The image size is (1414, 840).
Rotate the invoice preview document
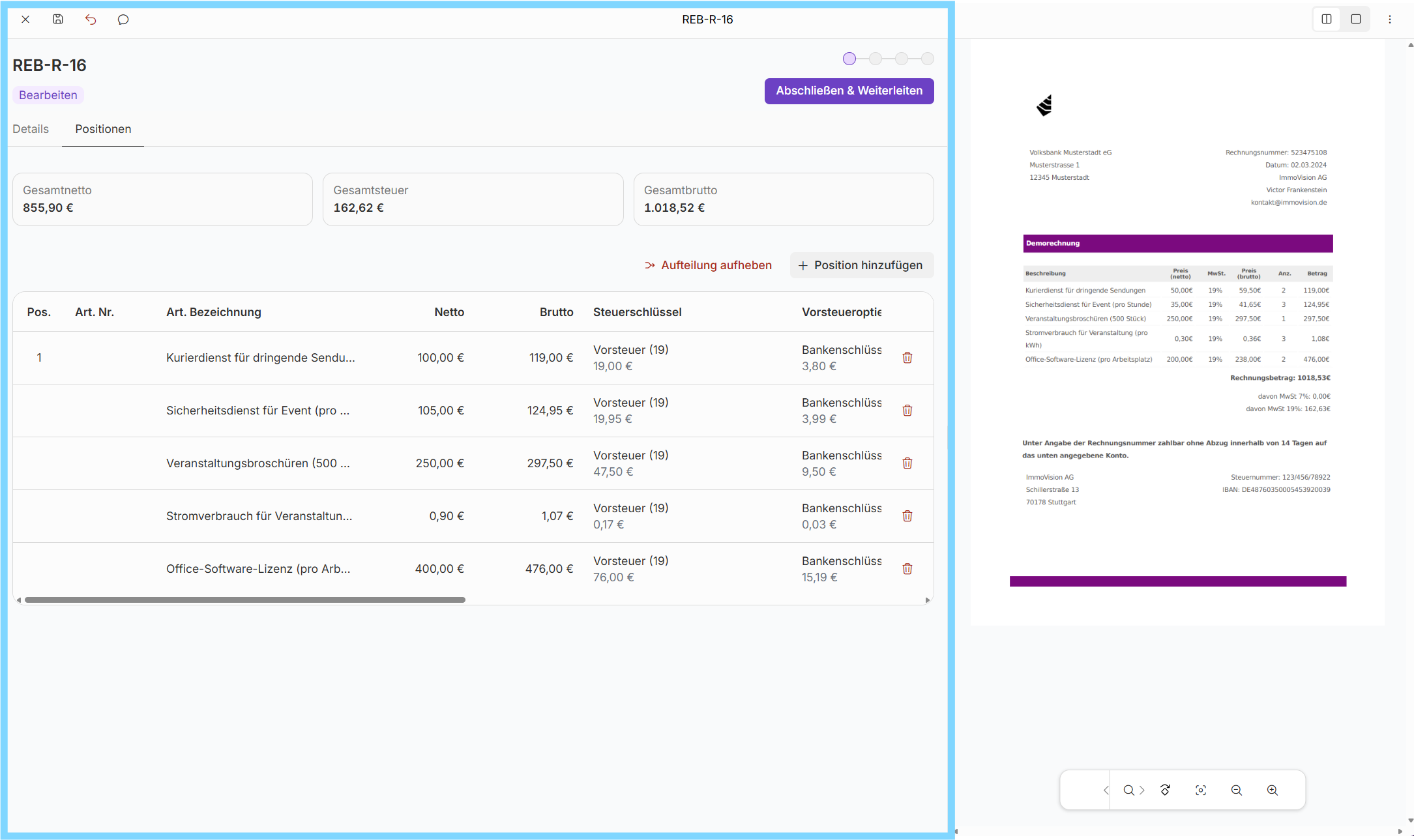pos(1165,790)
